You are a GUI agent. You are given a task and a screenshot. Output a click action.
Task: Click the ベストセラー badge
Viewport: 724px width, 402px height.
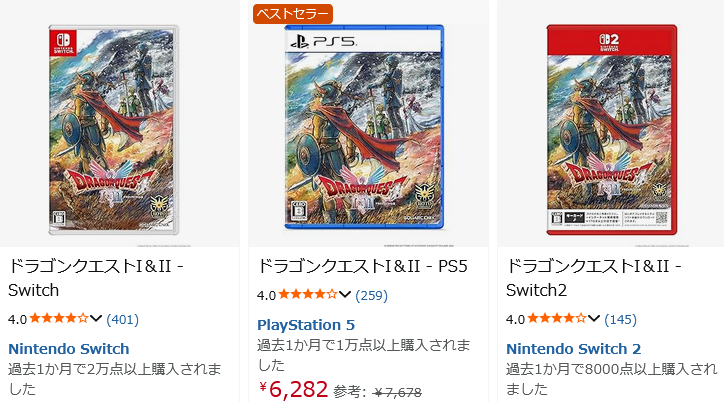(291, 14)
